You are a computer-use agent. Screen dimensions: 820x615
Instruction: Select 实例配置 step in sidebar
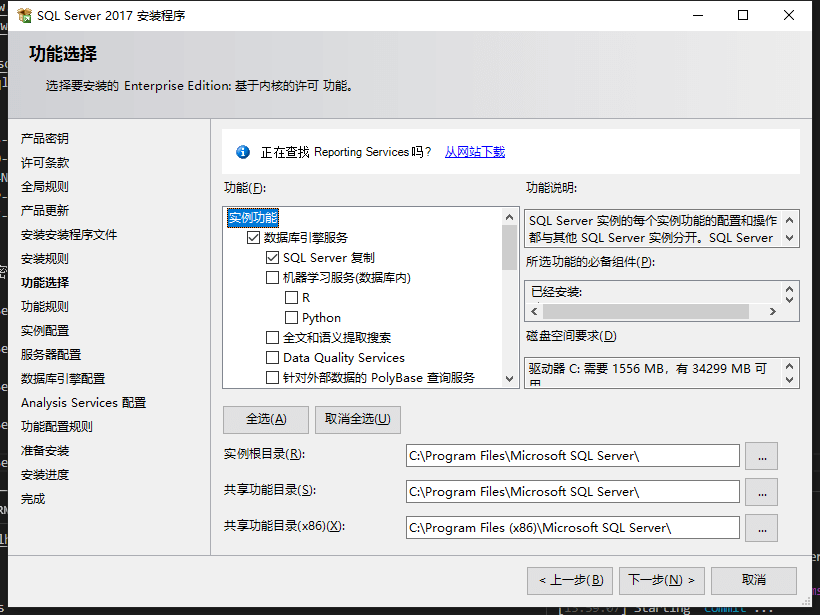[x=45, y=331]
